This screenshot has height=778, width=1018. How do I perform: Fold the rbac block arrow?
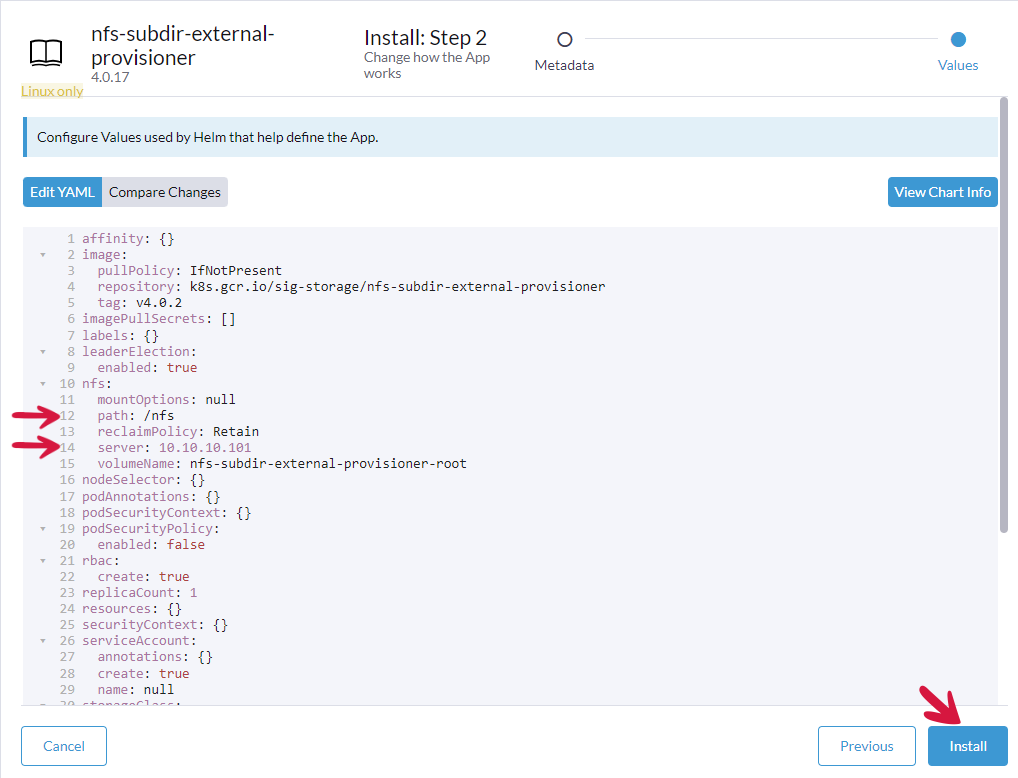(x=42, y=561)
